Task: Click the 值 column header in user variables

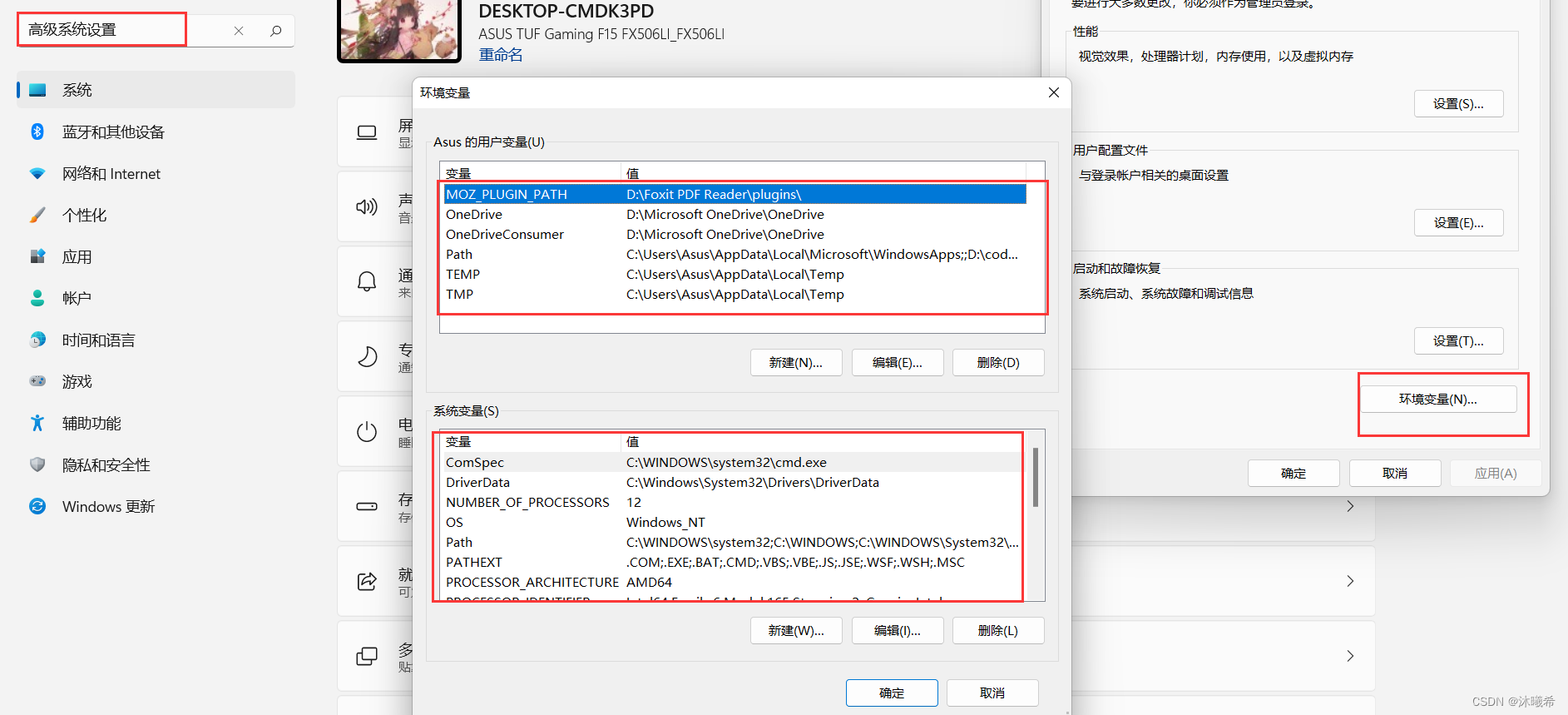Action: (x=824, y=173)
